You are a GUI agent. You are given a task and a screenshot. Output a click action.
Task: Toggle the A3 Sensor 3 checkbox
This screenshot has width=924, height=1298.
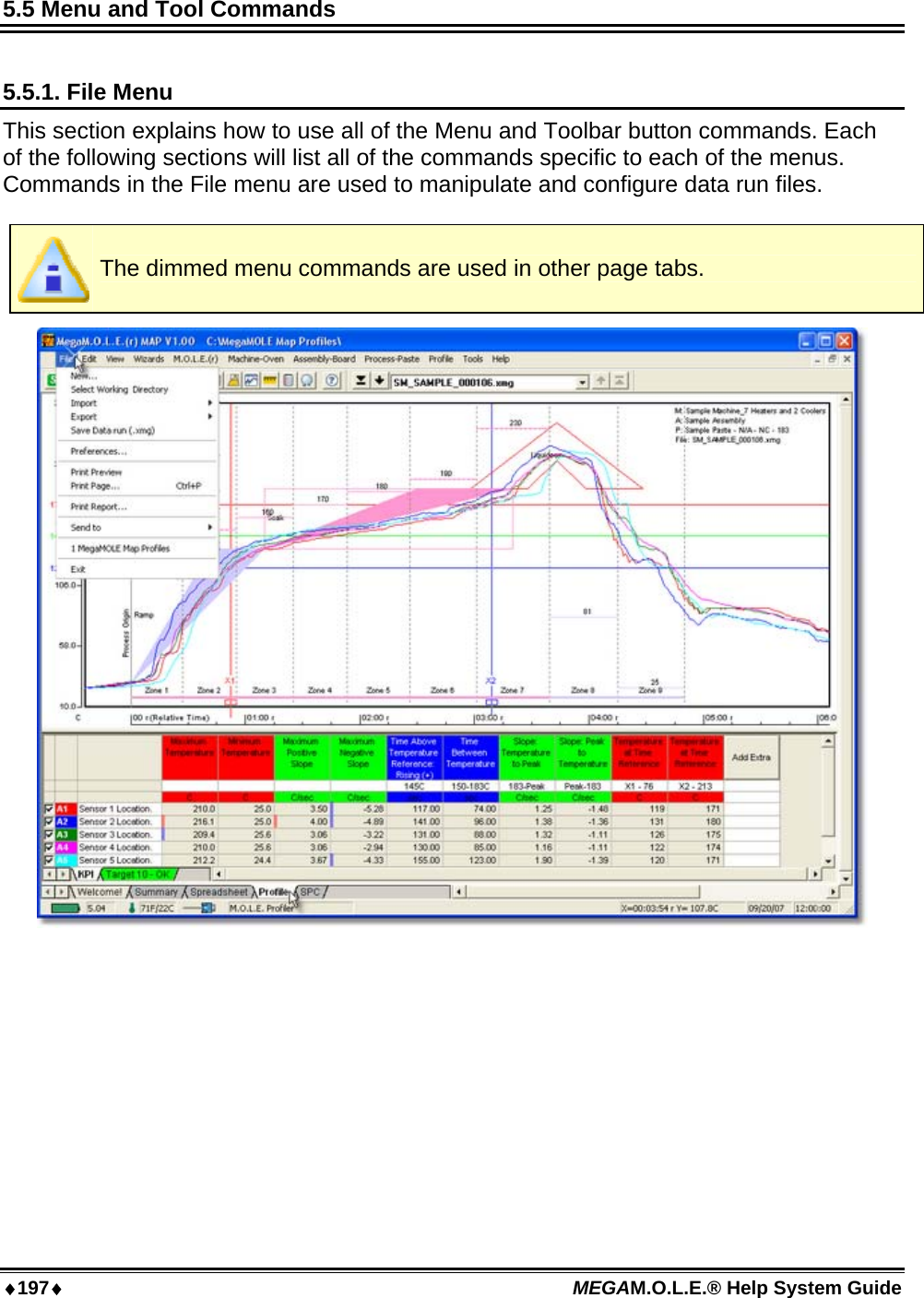49,835
